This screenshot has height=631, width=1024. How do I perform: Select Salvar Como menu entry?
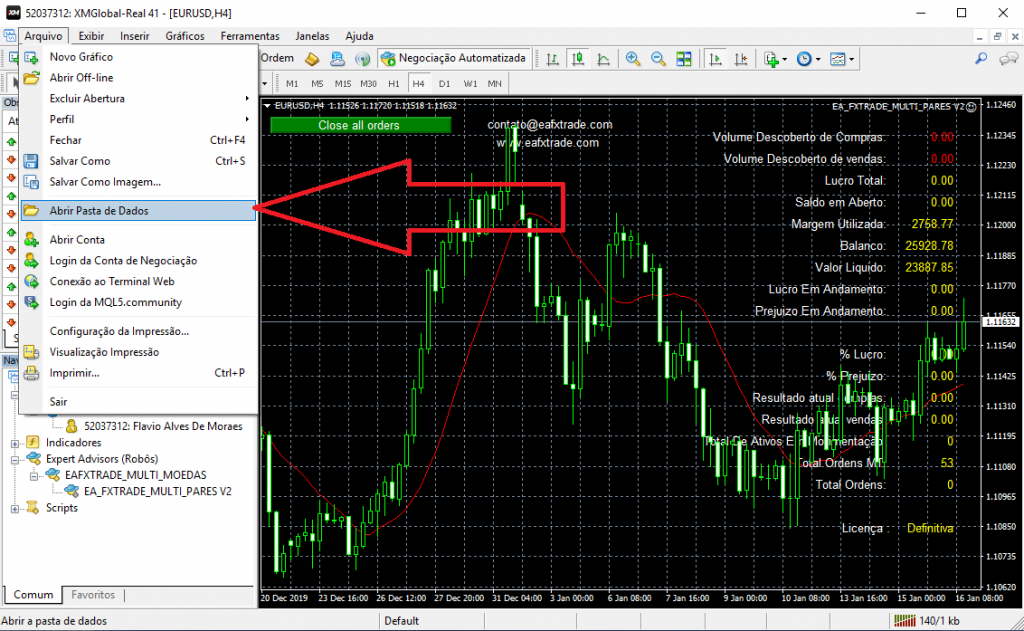138,161
